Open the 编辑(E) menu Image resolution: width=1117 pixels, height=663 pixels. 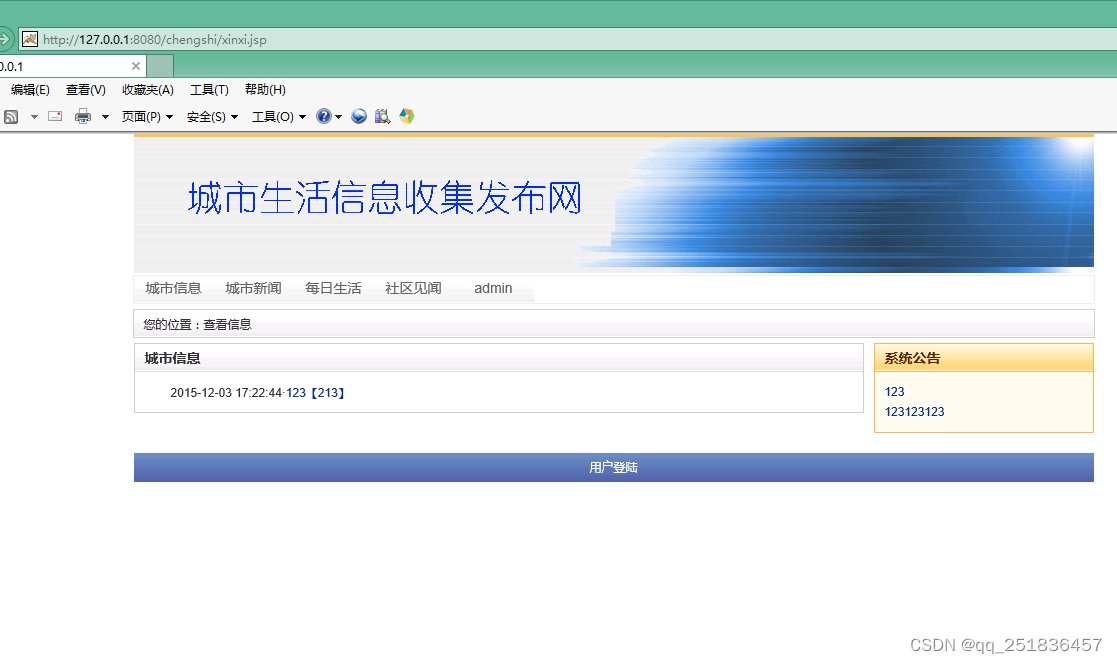pos(29,89)
